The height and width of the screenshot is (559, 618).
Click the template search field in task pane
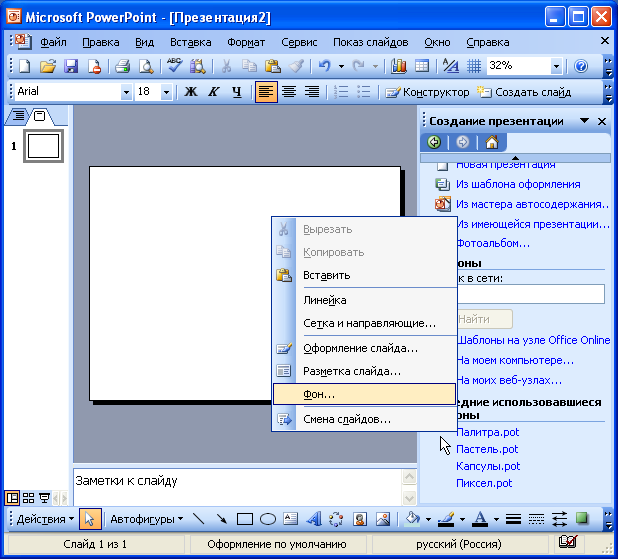531,294
